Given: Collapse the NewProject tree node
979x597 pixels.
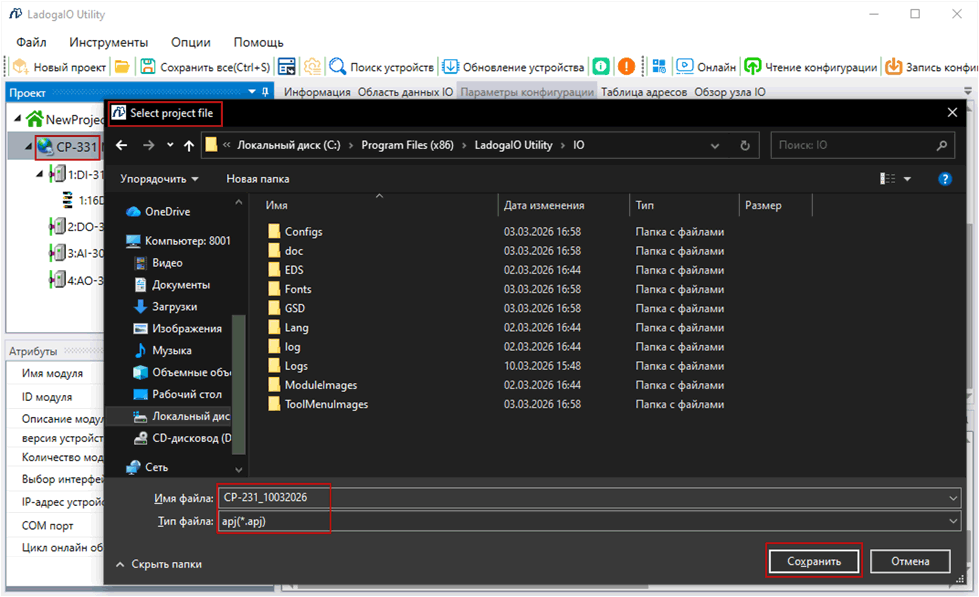Looking at the screenshot, I should click(x=17, y=119).
